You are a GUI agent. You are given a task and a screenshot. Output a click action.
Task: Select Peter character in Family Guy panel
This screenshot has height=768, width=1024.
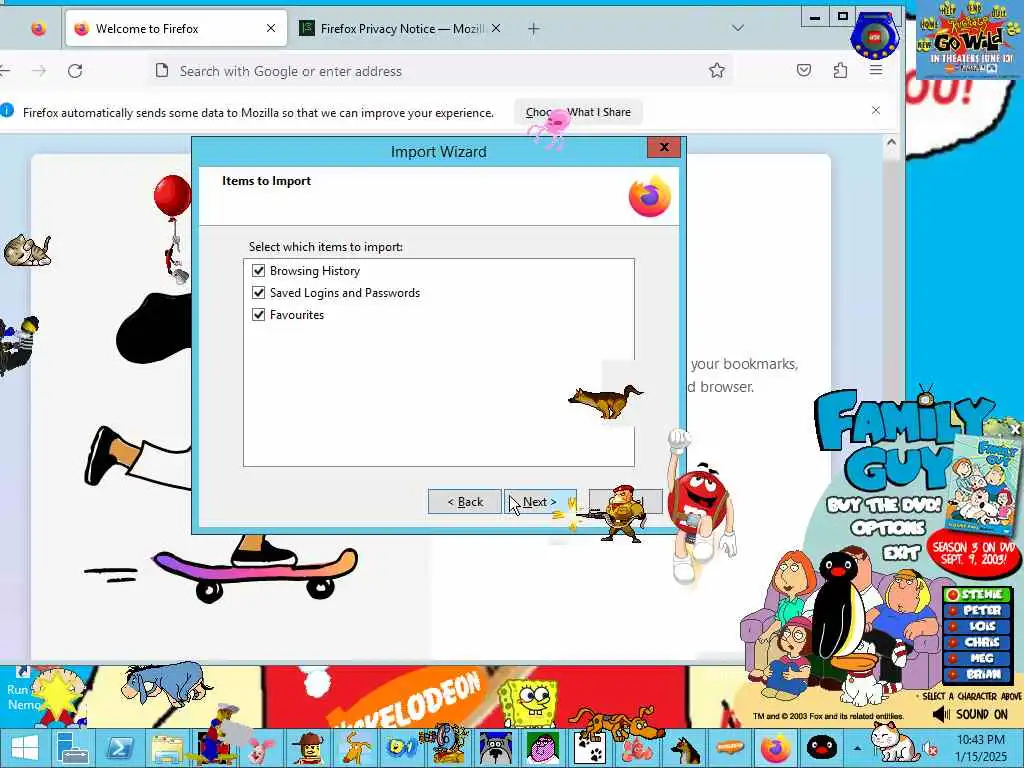coord(977,610)
